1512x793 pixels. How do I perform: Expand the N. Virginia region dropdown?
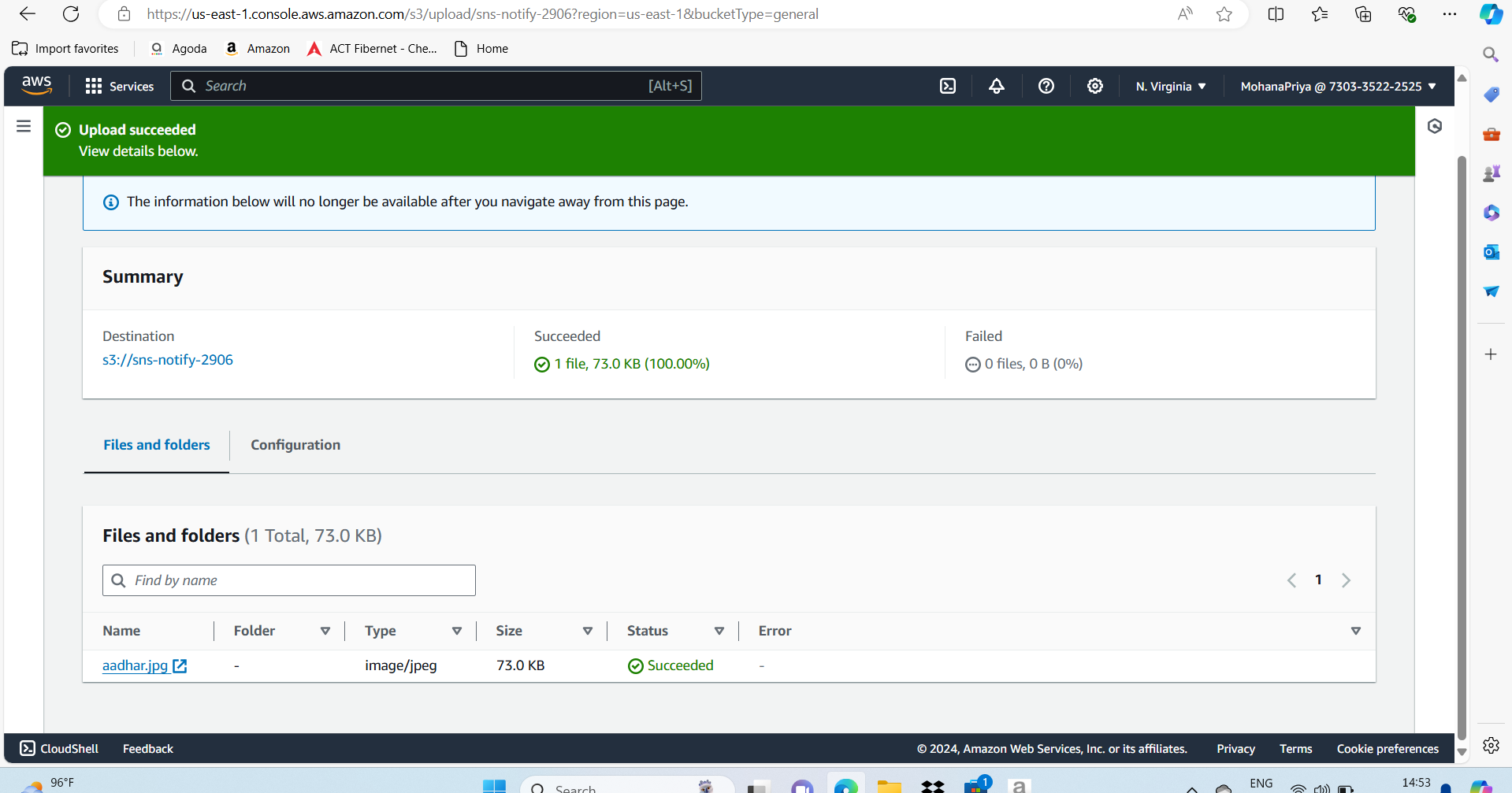point(1171,87)
